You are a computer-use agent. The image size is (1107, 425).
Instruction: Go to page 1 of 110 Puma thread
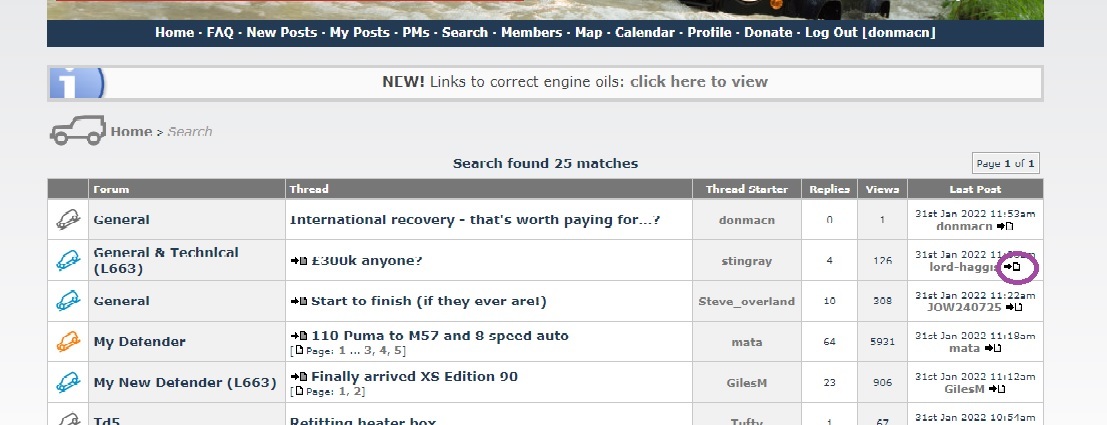pyautogui.click(x=342, y=351)
